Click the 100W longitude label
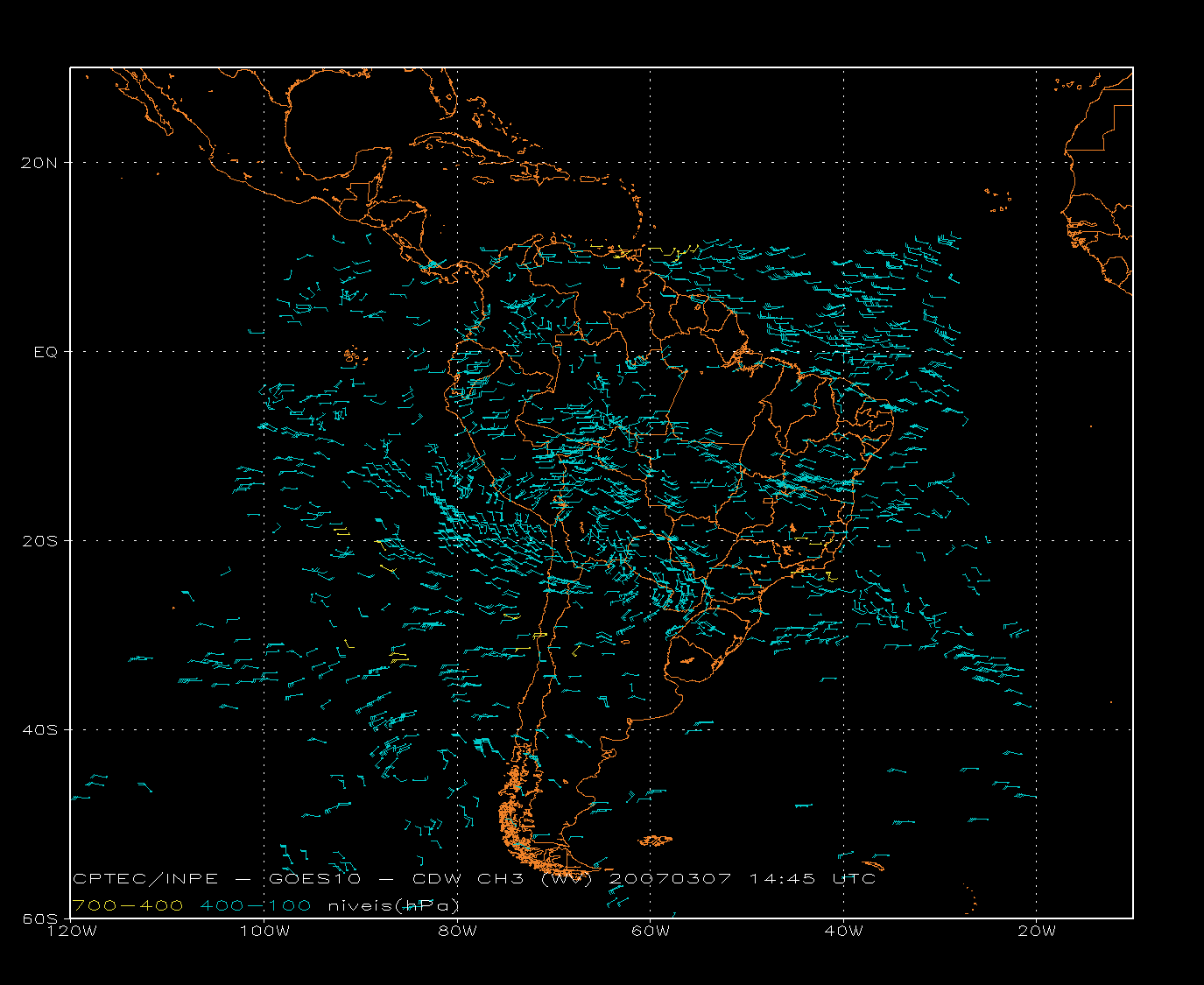Viewport: 1204px width, 985px height. pyautogui.click(x=264, y=931)
